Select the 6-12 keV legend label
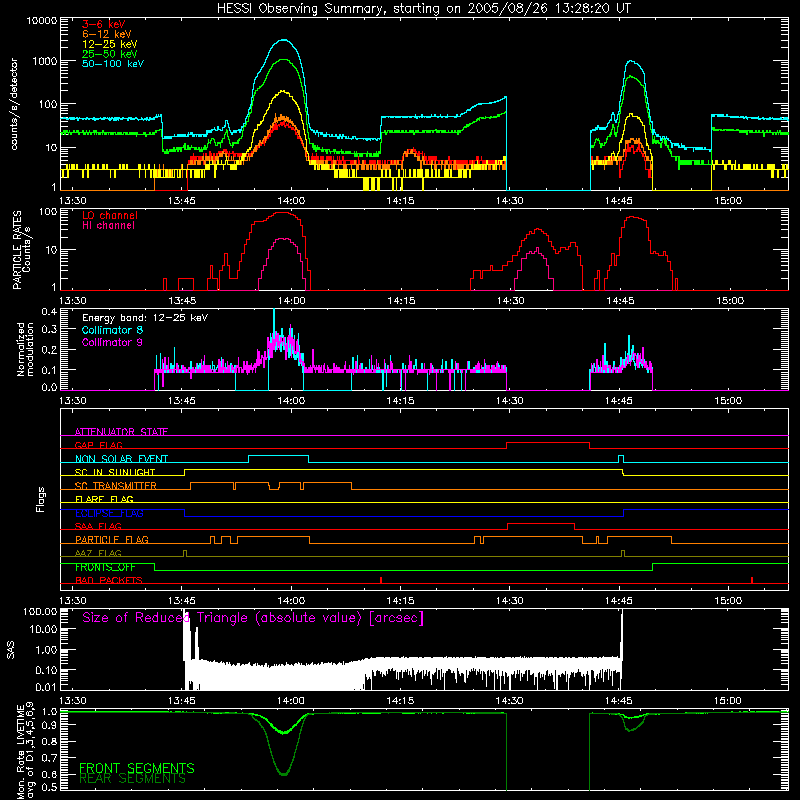Image resolution: width=800 pixels, height=800 pixels. click(x=107, y=34)
